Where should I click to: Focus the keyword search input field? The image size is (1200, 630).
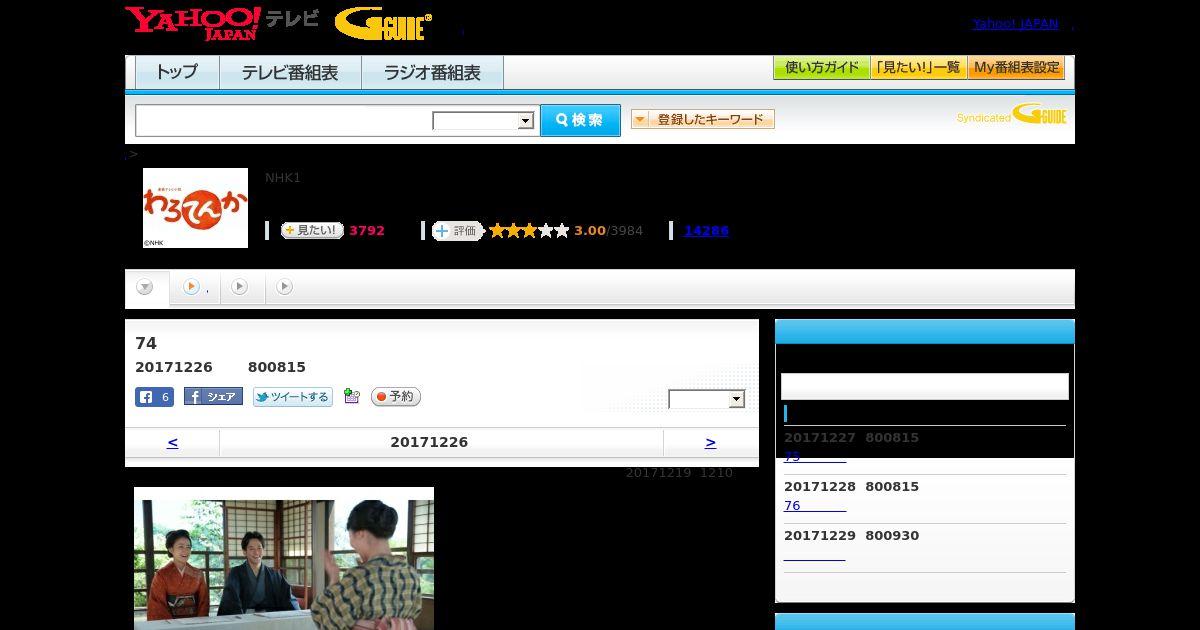click(x=284, y=120)
